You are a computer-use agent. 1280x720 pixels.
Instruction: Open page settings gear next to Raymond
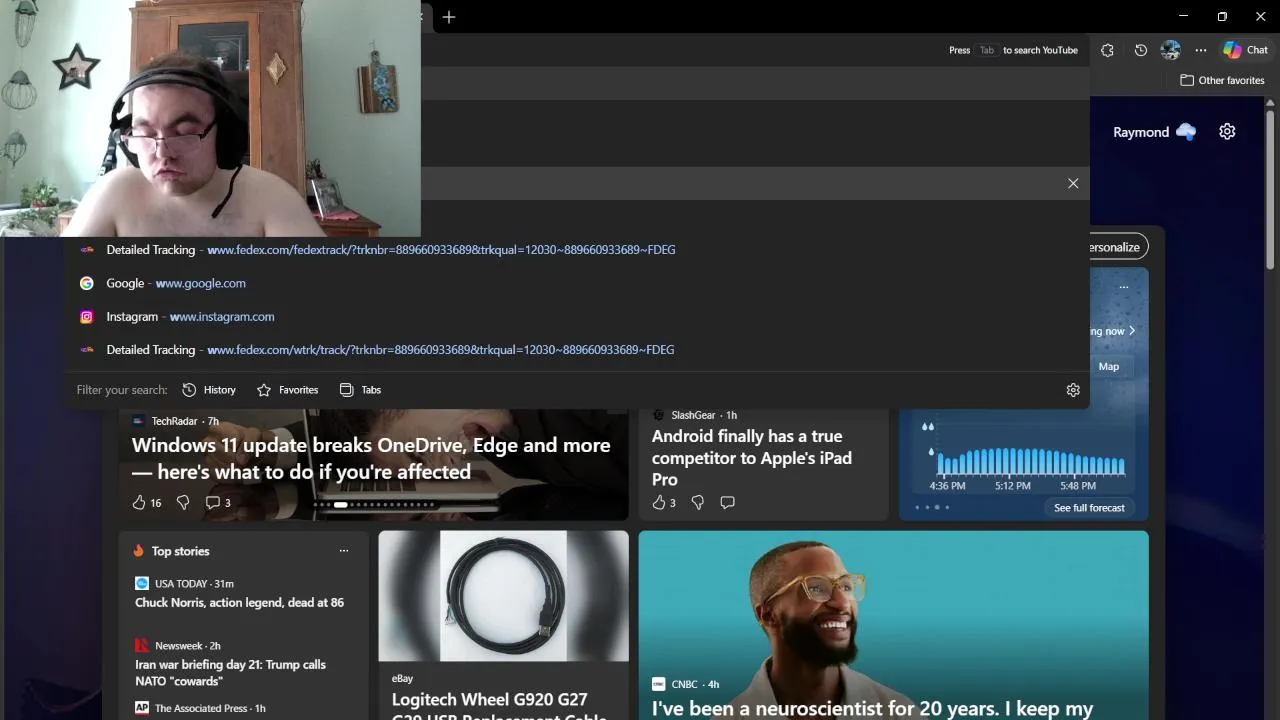[x=1227, y=132]
